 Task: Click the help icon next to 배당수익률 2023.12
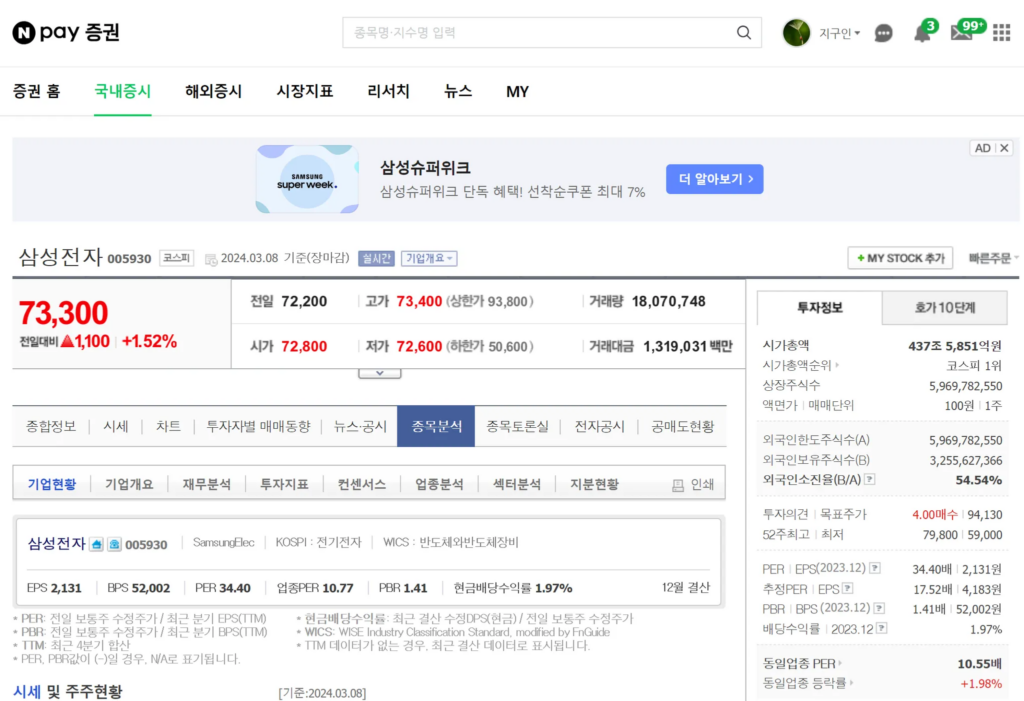(882, 628)
